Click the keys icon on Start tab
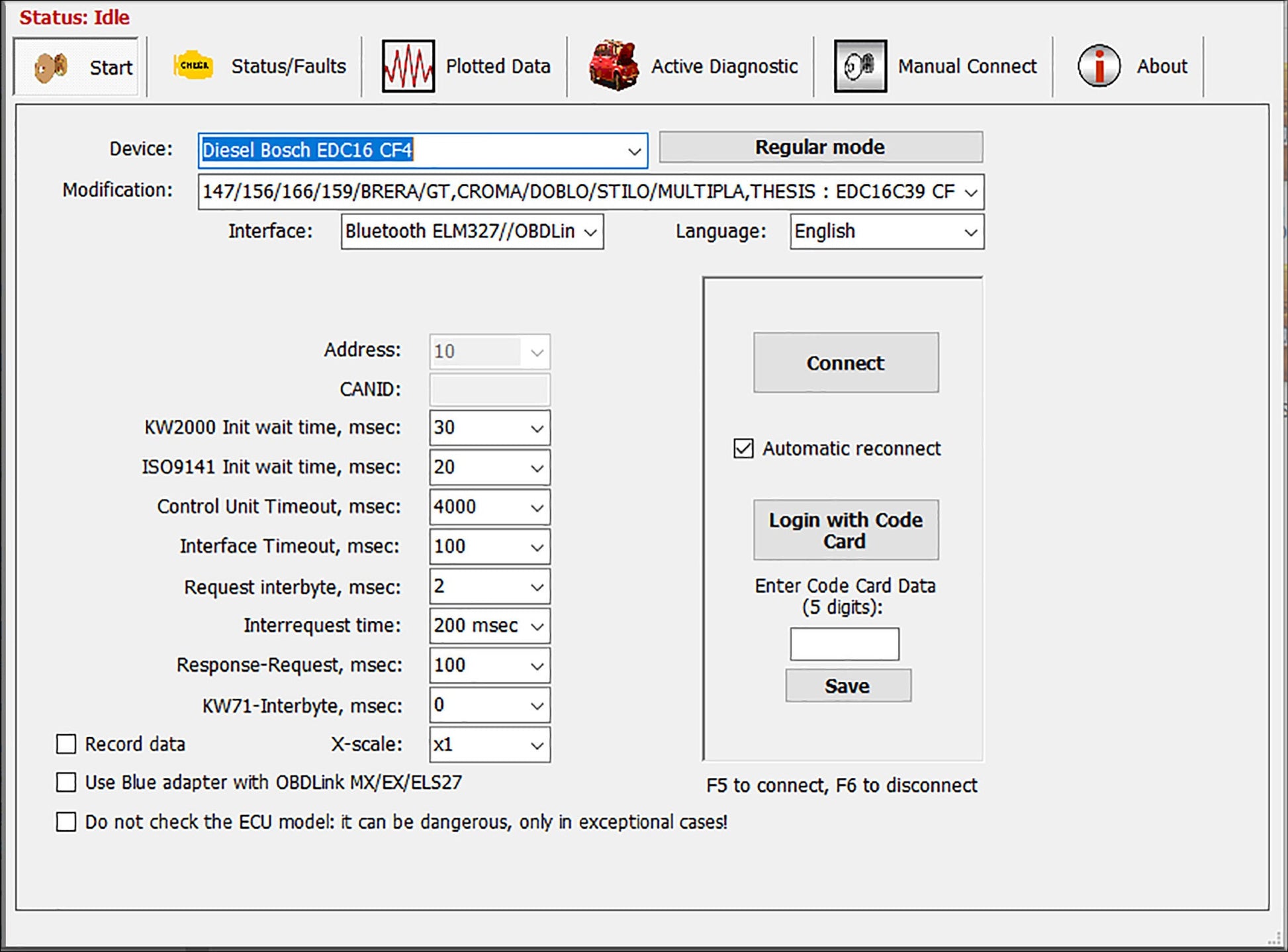The height and width of the screenshot is (952, 1288). tap(52, 67)
